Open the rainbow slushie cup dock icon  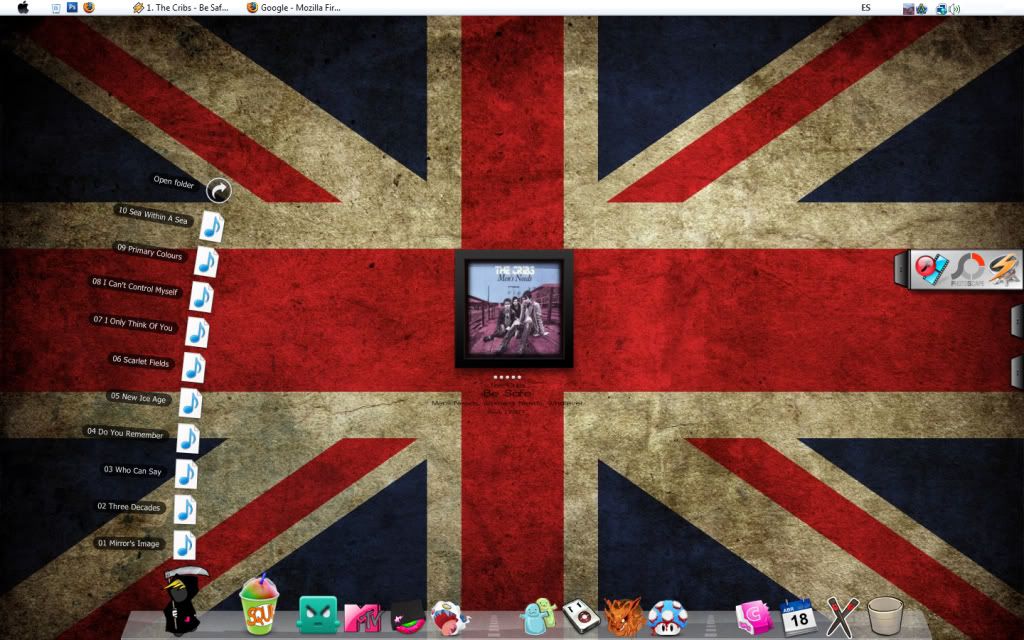click(x=259, y=605)
